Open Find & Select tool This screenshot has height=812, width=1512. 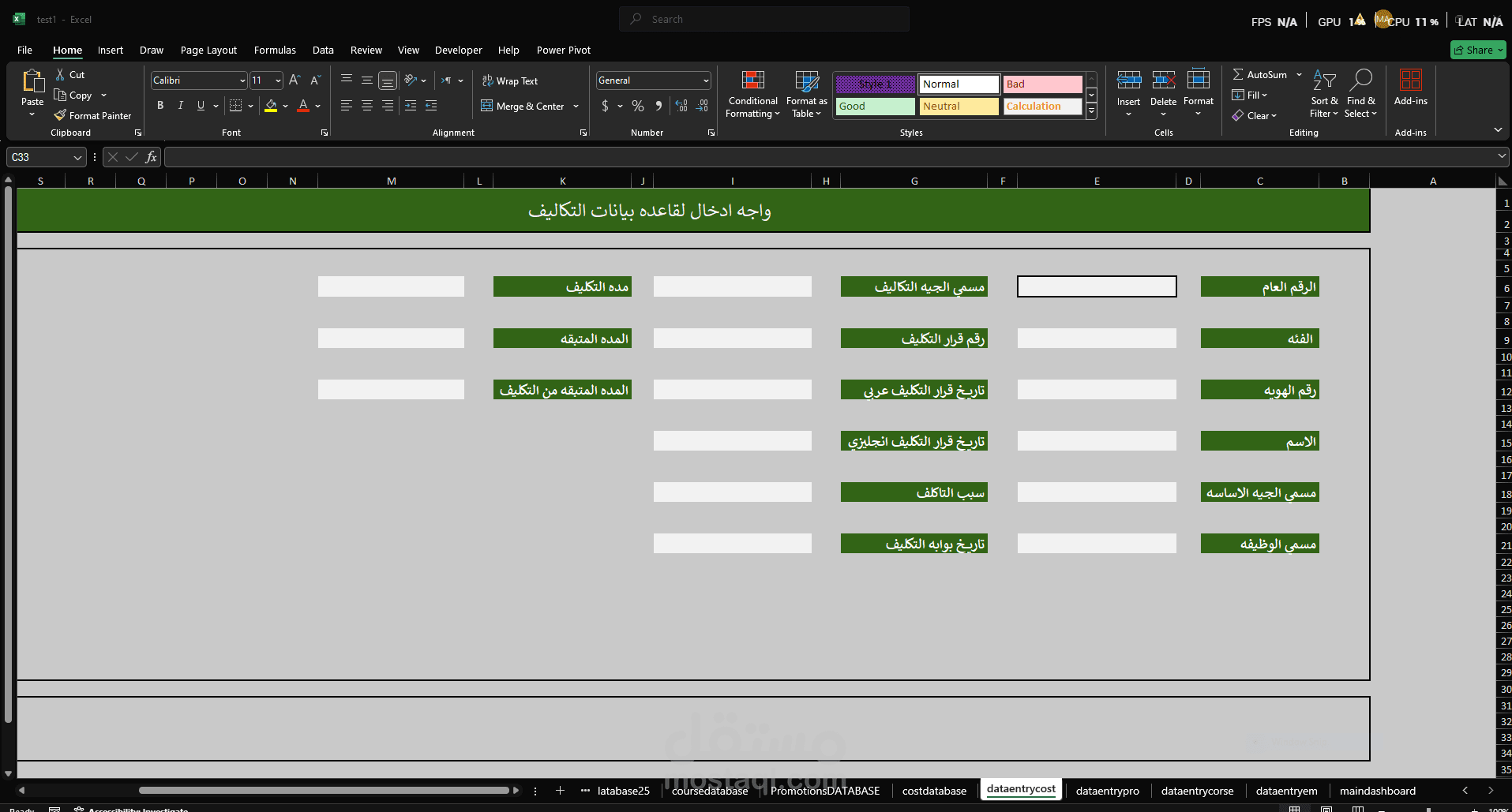pyautogui.click(x=1360, y=80)
